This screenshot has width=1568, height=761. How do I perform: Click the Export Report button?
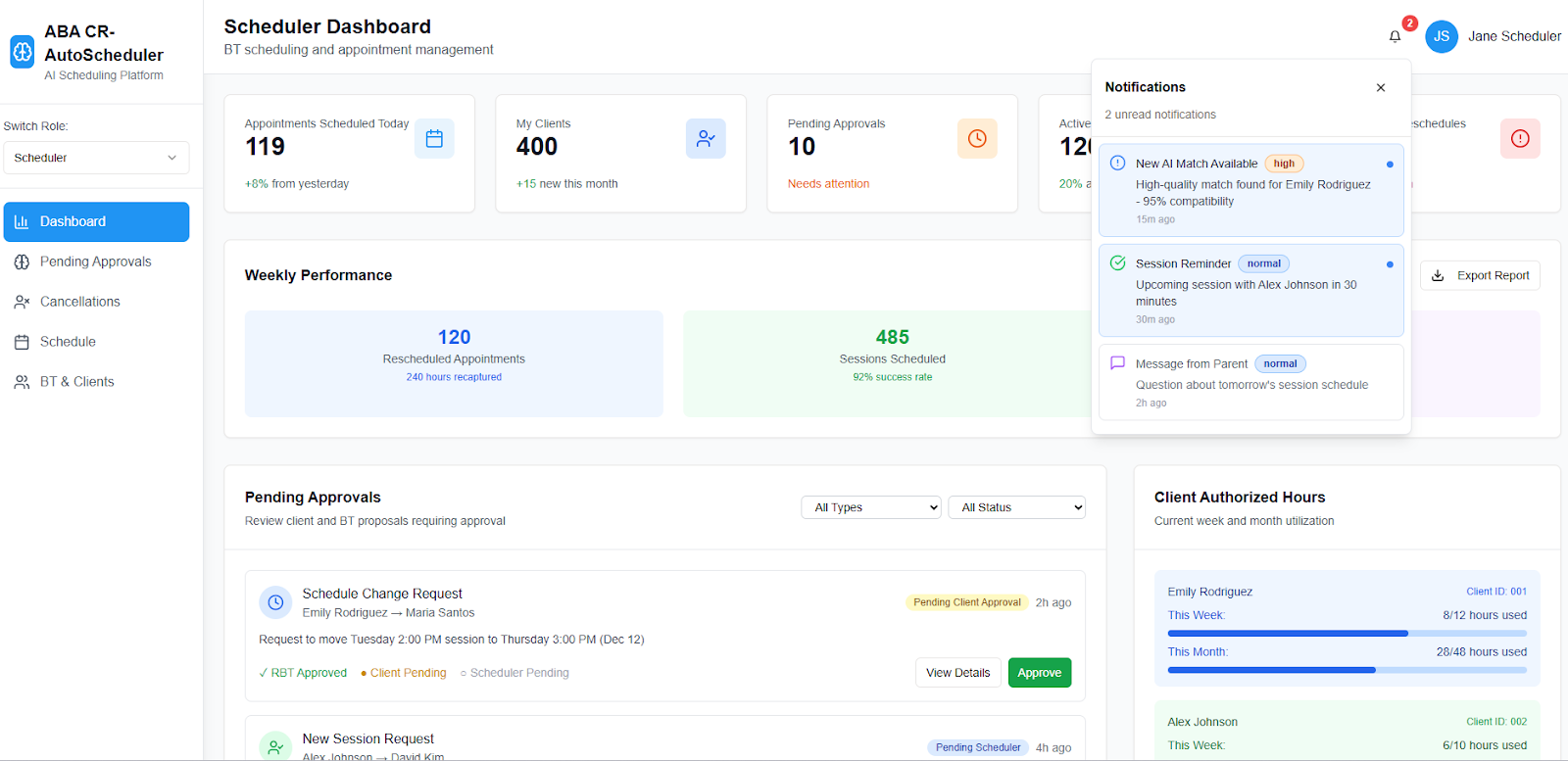1480,275
